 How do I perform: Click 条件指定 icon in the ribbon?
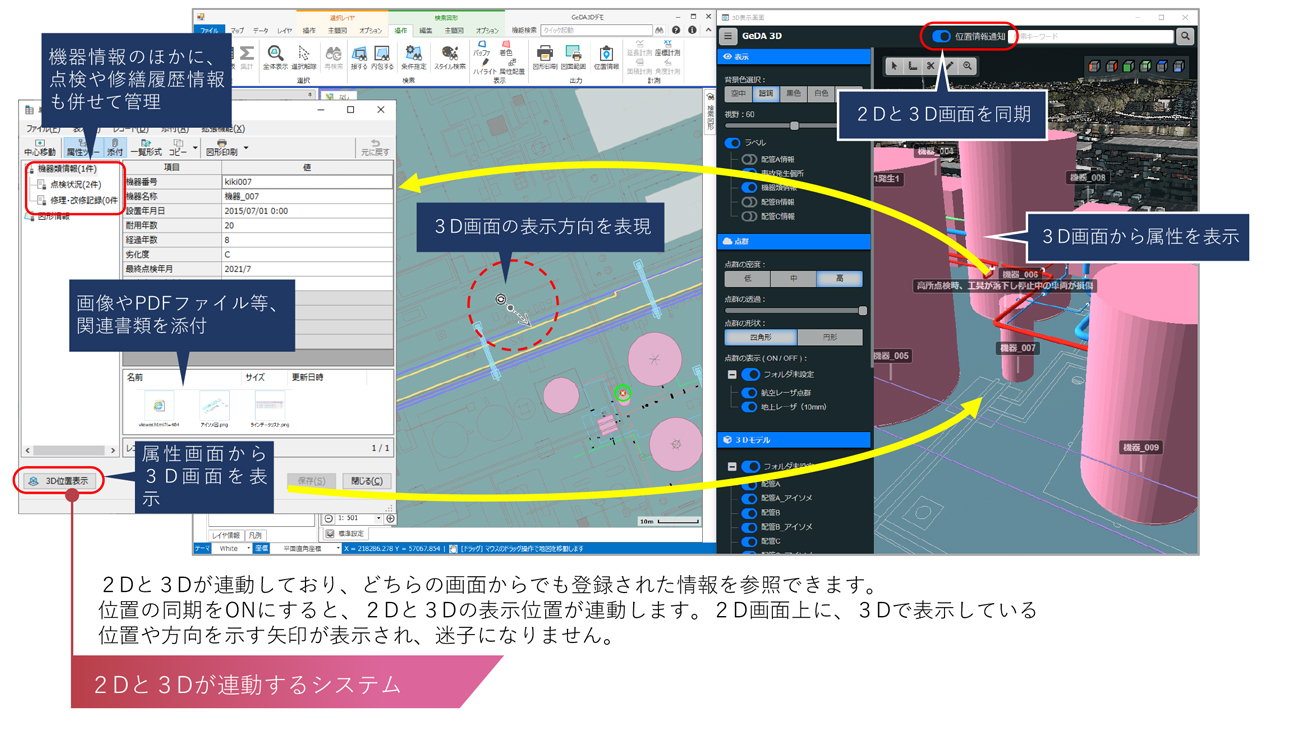[x=413, y=57]
